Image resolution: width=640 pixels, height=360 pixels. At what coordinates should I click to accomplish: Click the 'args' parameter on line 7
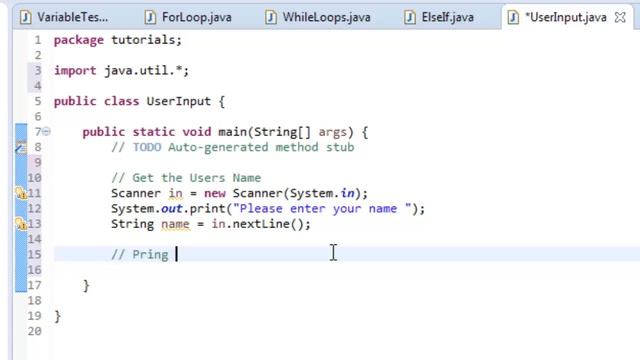[333, 132]
